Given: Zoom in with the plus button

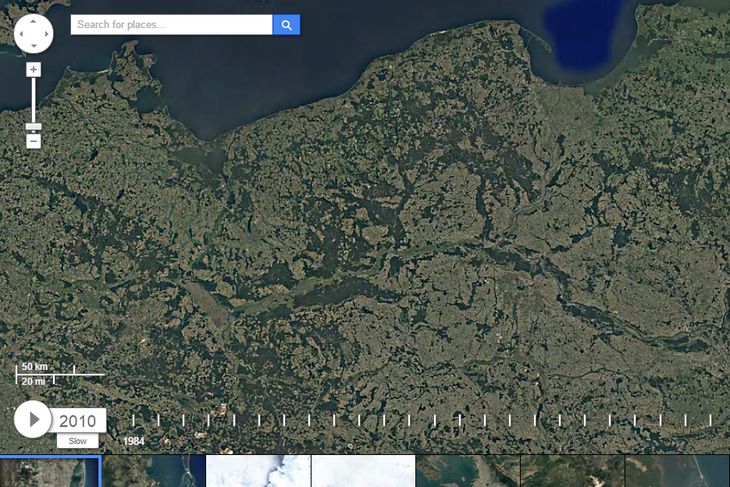Looking at the screenshot, I should tap(33, 70).
